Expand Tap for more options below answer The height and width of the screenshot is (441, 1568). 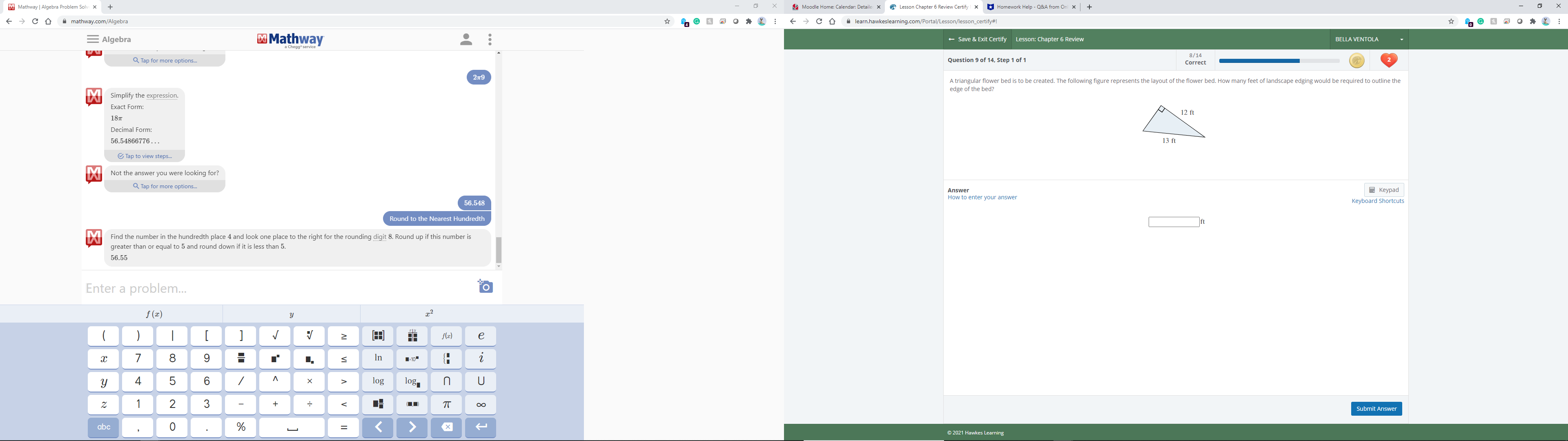[x=165, y=186]
